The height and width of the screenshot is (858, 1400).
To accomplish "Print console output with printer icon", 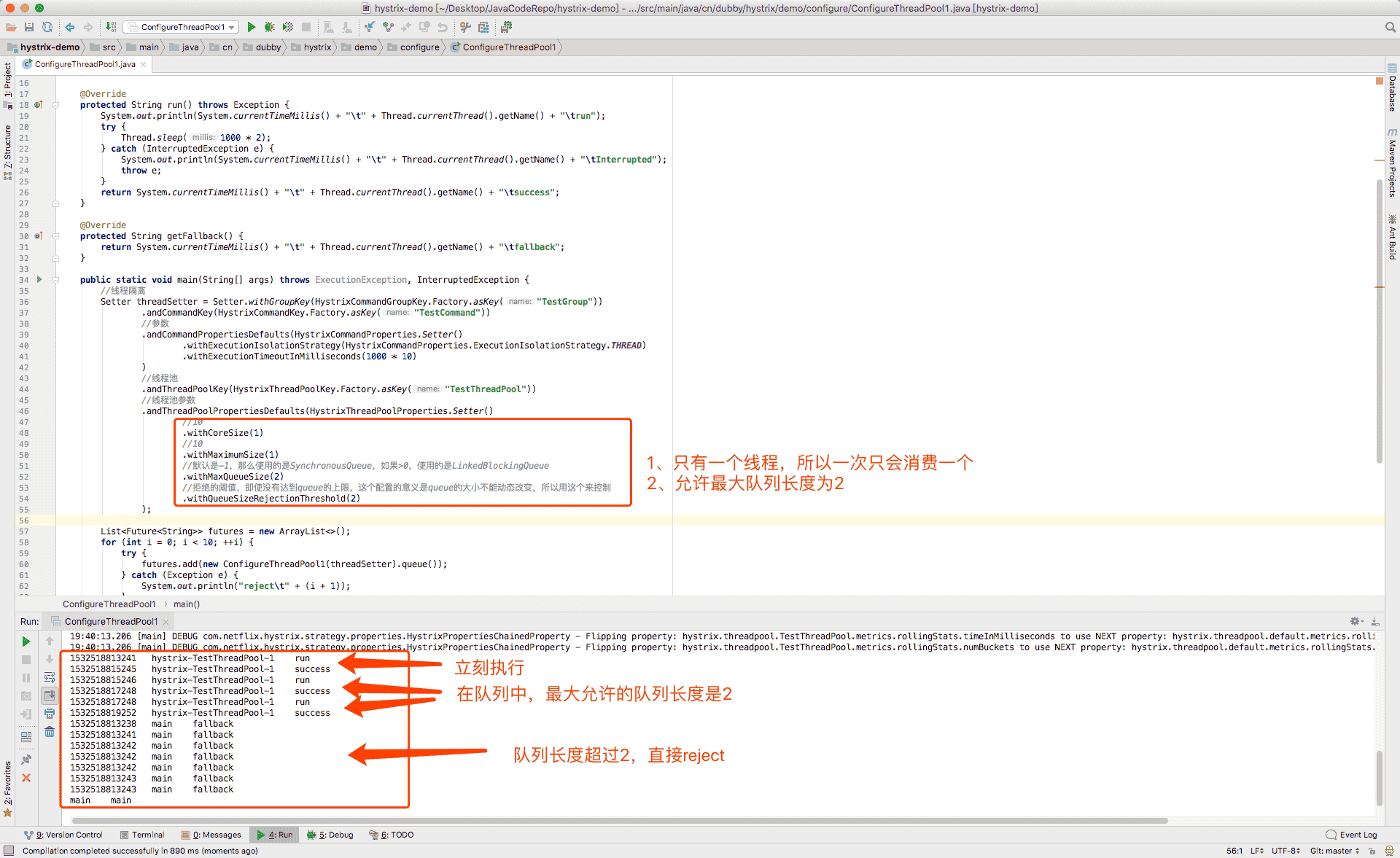I will click(x=50, y=714).
